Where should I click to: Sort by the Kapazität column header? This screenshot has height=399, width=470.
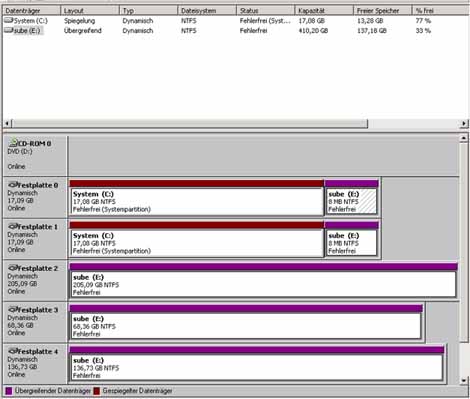coord(324,11)
